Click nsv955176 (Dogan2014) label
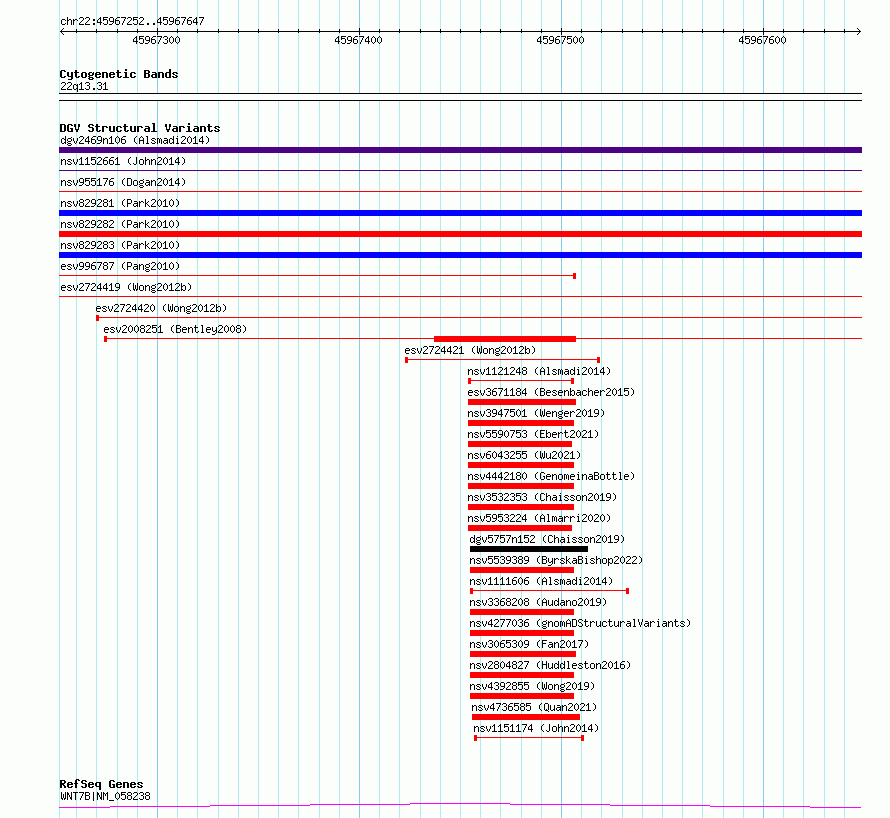Screen dimensions: 890x818 click(123, 182)
